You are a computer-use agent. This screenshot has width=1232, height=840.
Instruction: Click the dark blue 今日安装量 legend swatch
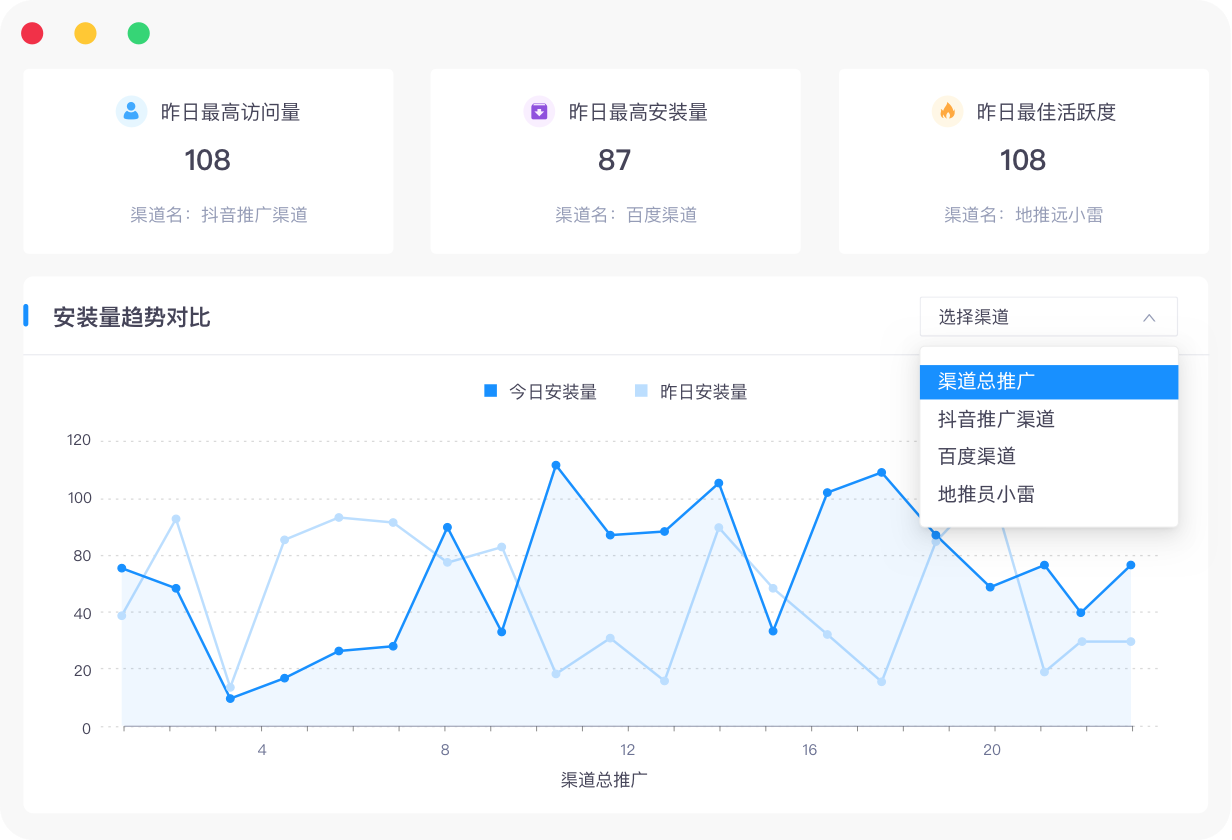pos(490,391)
